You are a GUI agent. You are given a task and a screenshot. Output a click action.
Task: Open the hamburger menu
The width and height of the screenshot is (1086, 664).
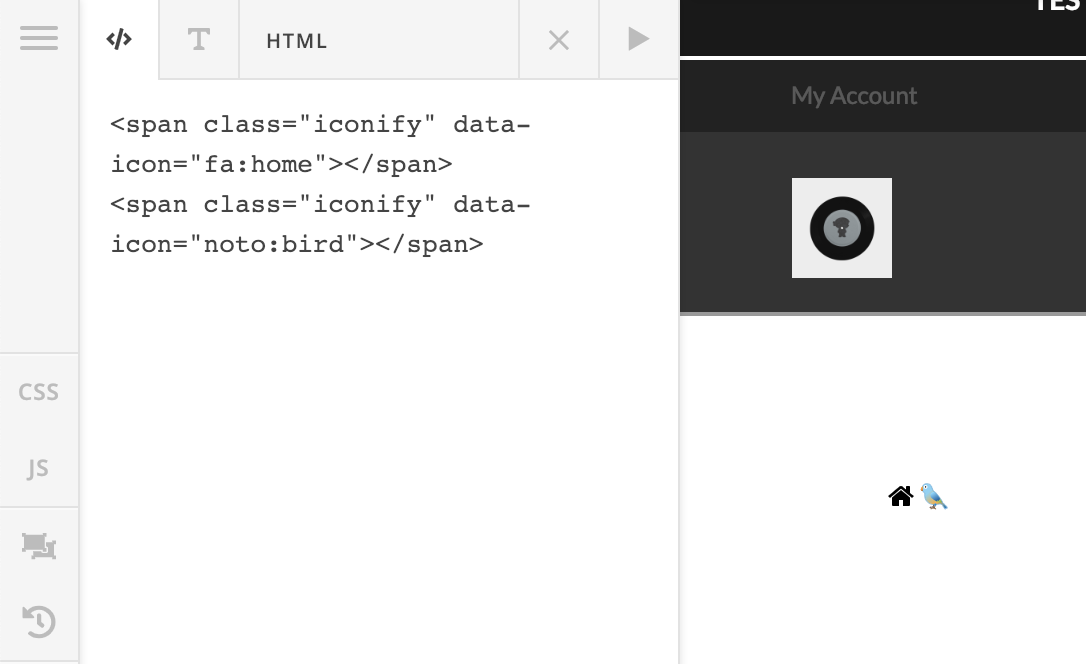(x=39, y=38)
